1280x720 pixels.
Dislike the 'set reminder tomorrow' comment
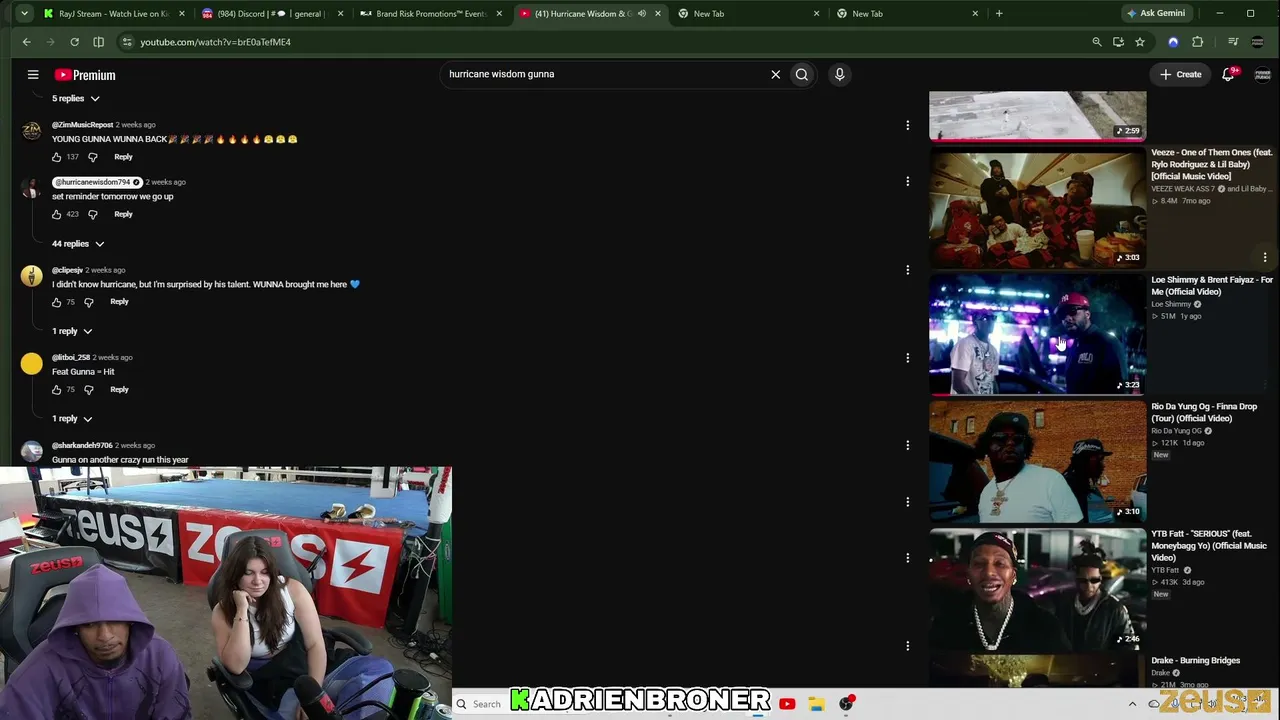point(93,214)
